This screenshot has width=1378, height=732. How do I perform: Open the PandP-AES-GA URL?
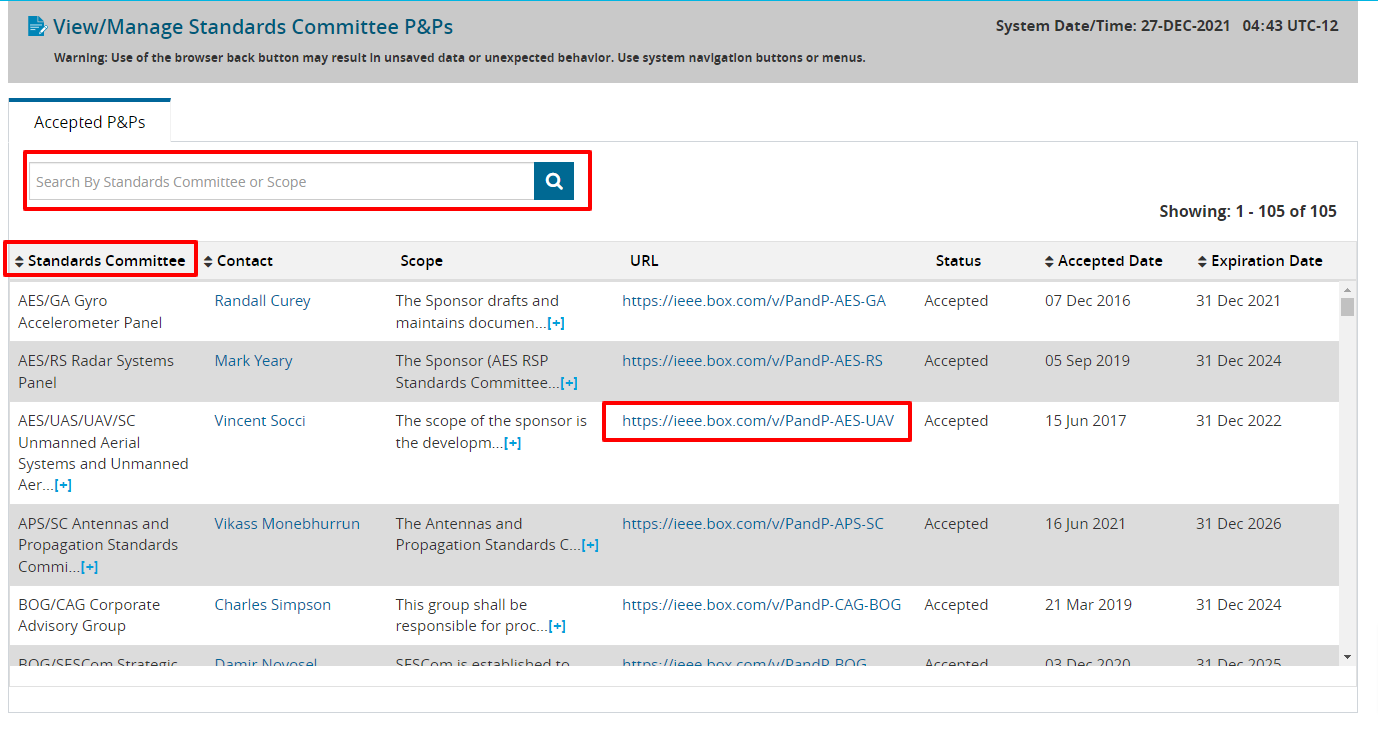[754, 301]
